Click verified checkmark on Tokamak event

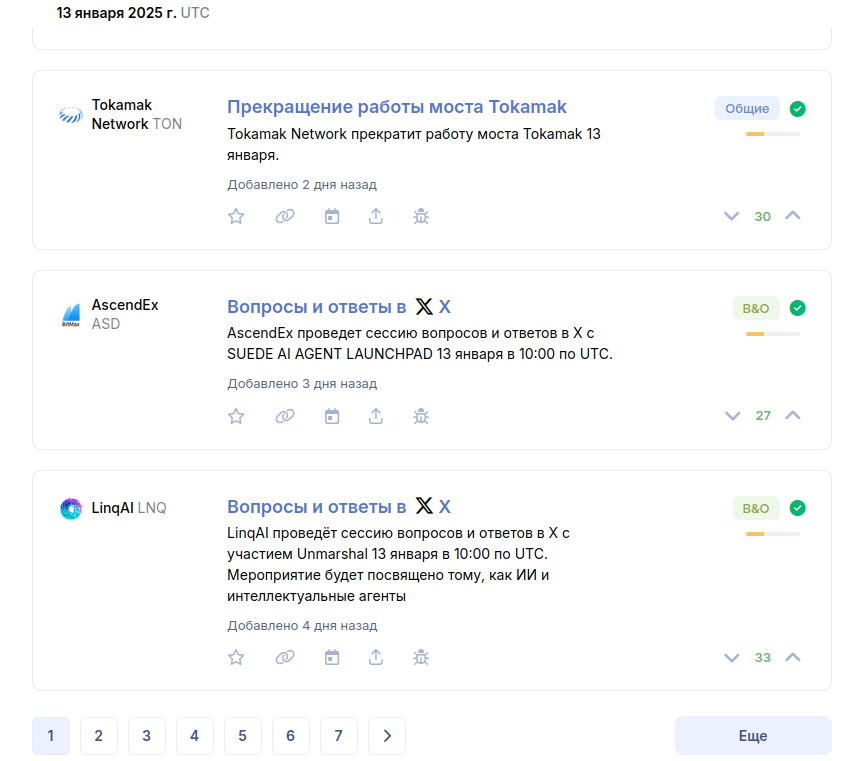[x=797, y=109]
